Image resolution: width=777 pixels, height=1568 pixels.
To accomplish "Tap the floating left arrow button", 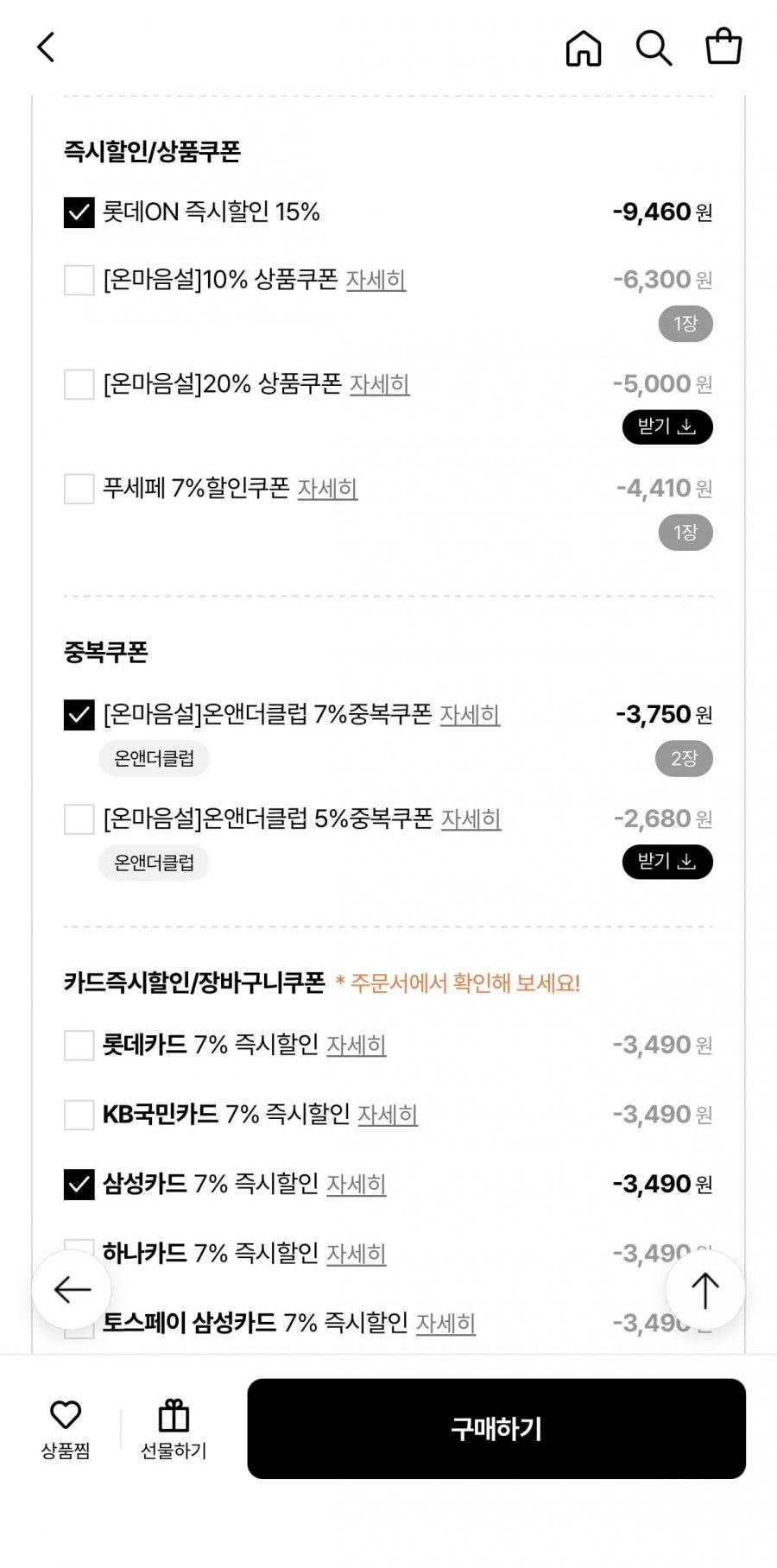I will point(72,1290).
